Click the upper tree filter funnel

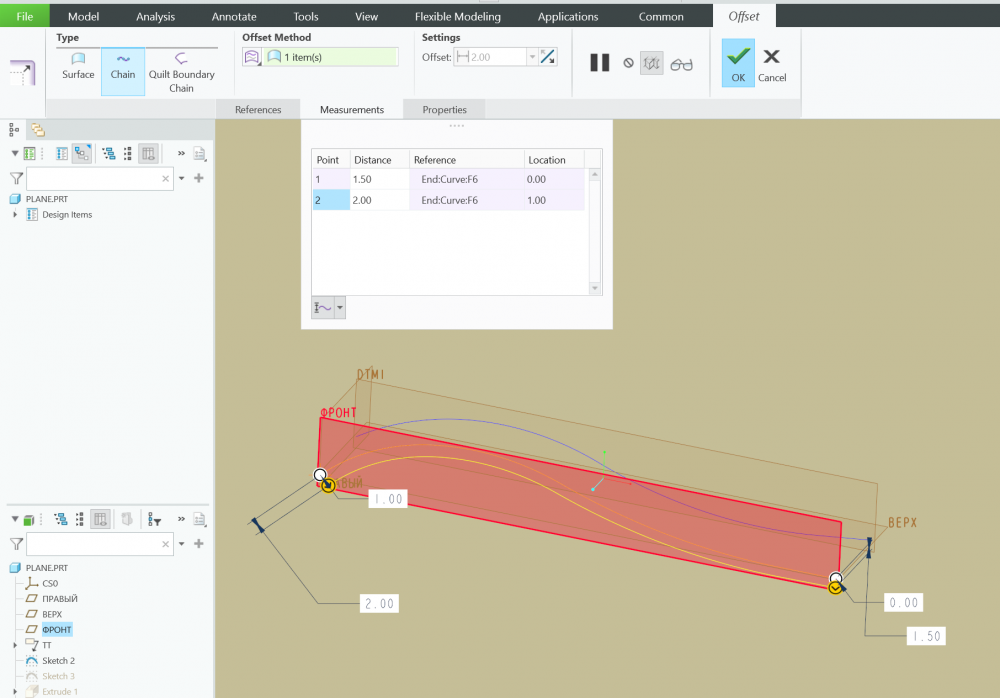17,178
